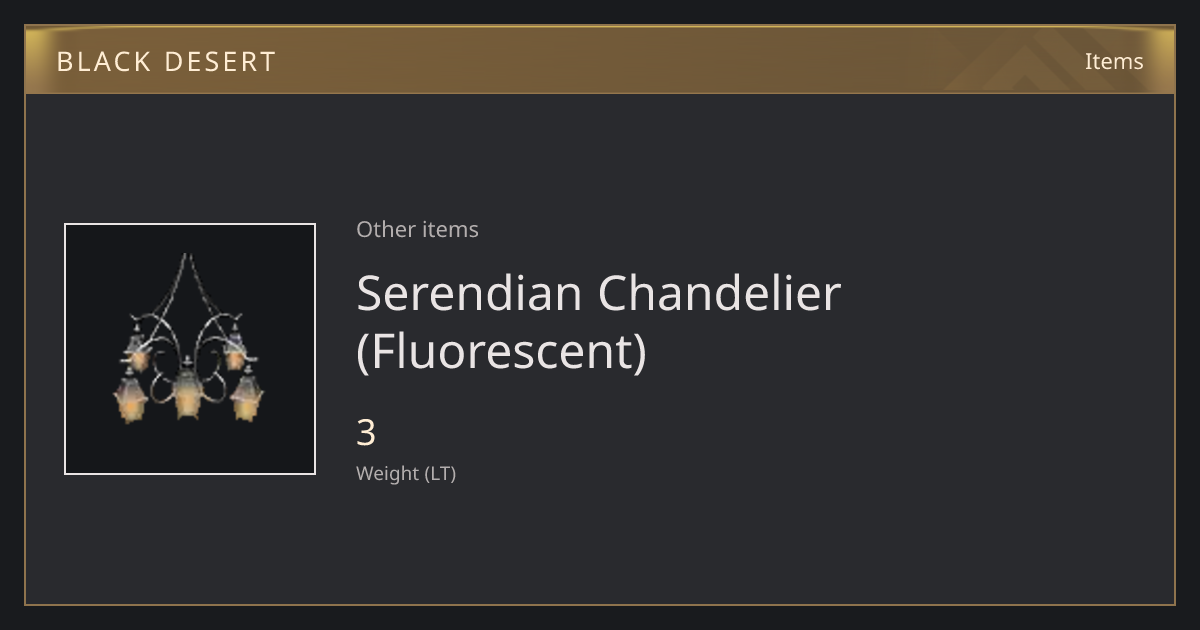Click the word "Serendian" in the item name

[469, 292]
